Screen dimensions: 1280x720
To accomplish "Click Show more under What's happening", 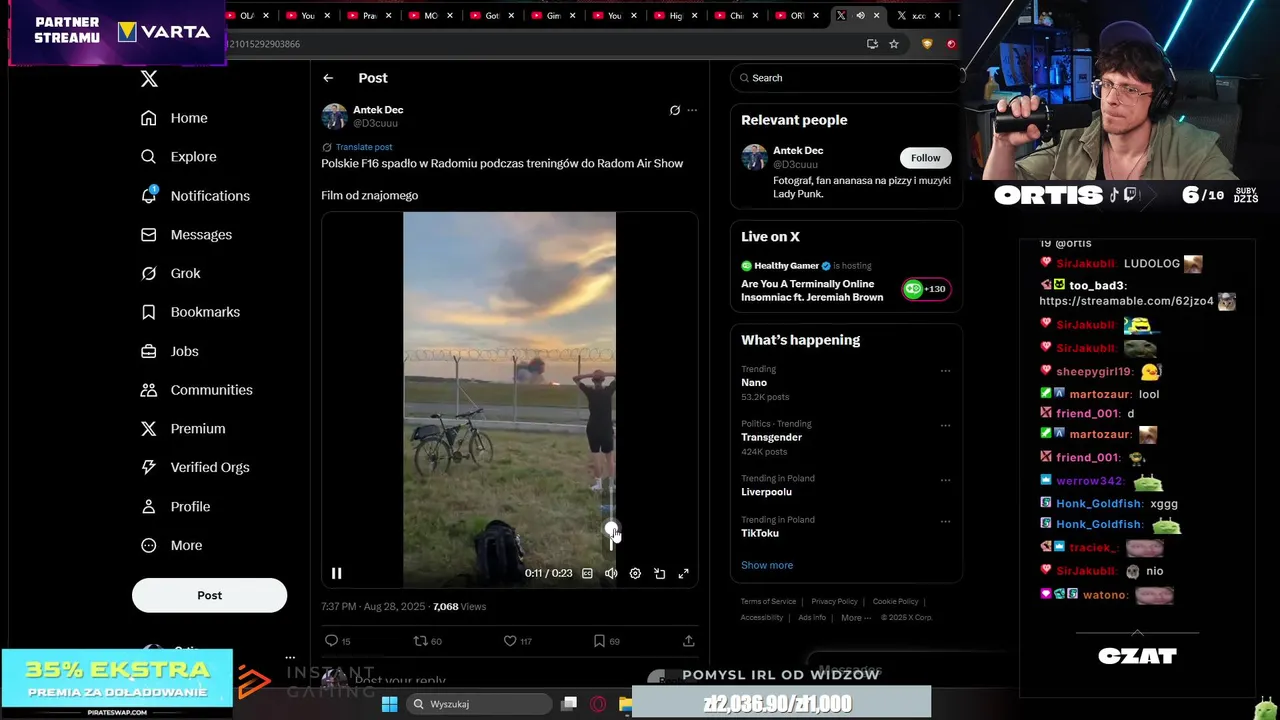I will tap(767, 565).
